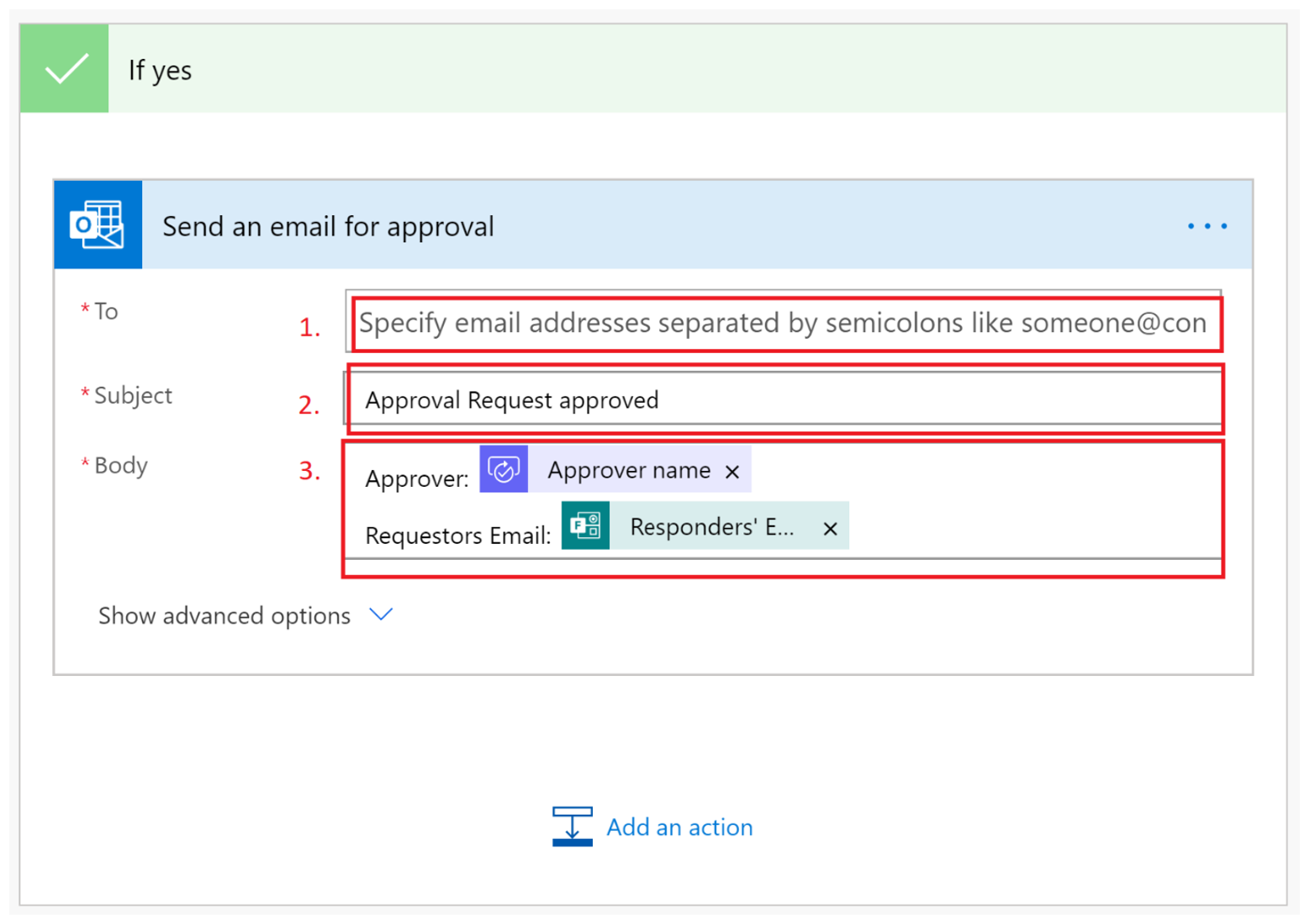This screenshot has height=924, width=1315.
Task: Click the Approver: text in the body
Action: click(x=417, y=478)
